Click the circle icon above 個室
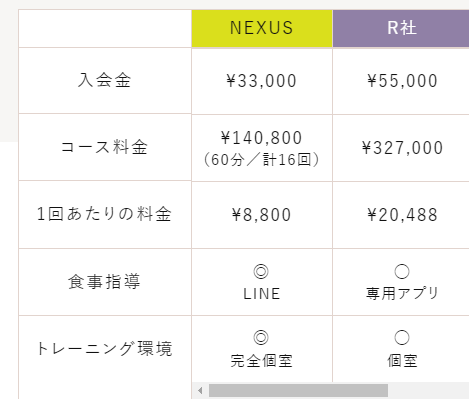The height and width of the screenshot is (399, 469). [x=402, y=337]
